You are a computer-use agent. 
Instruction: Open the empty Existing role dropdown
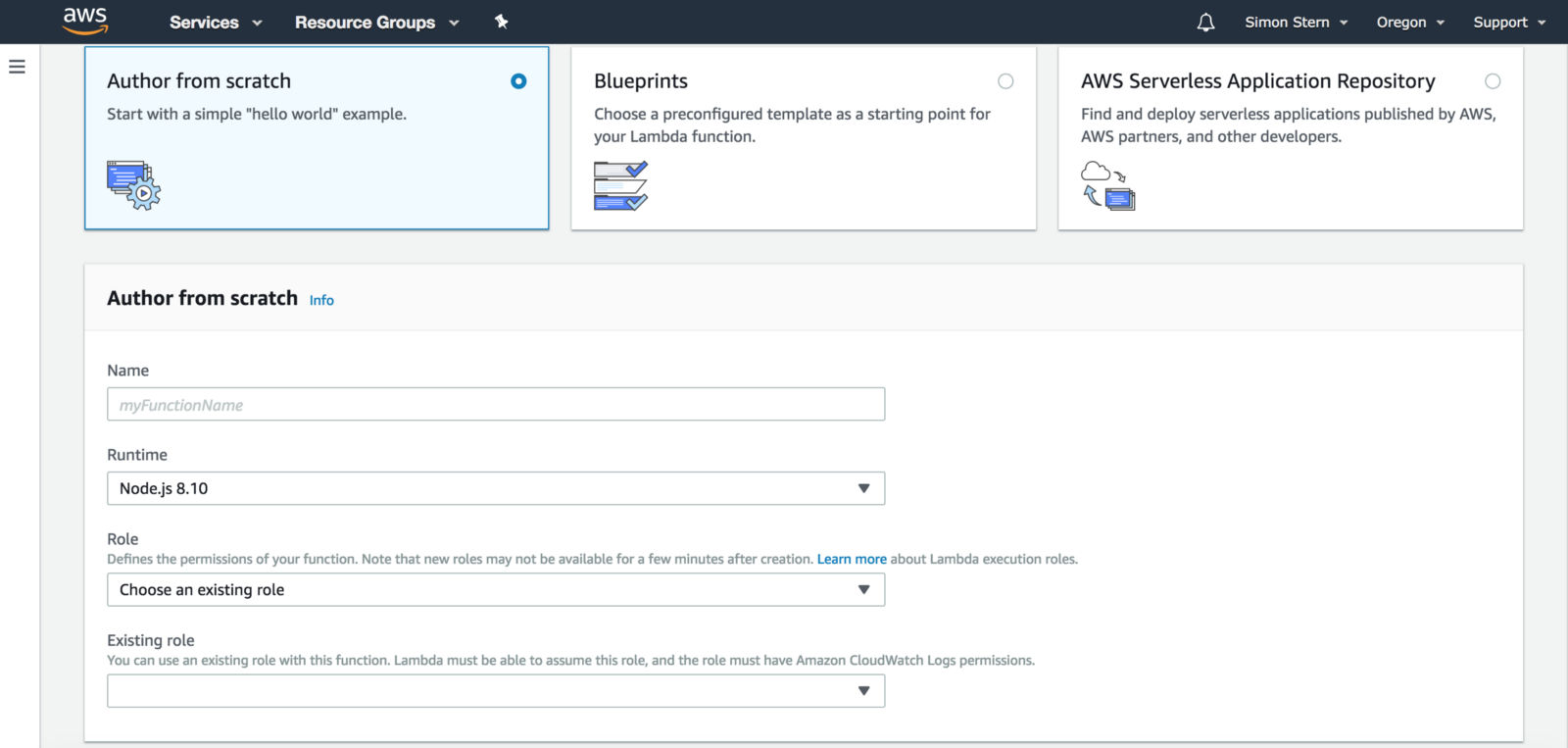tap(495, 691)
